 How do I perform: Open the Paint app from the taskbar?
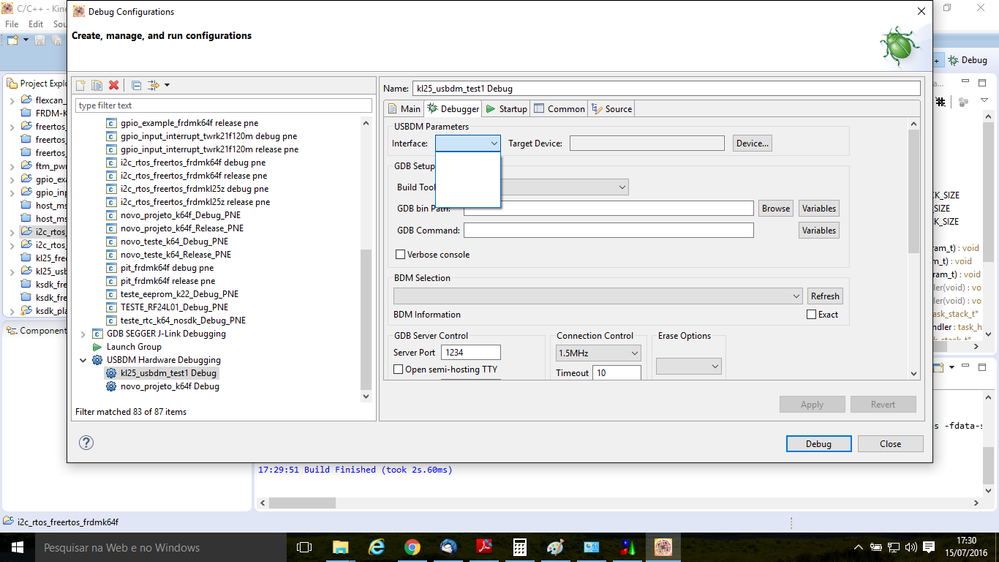(556, 547)
